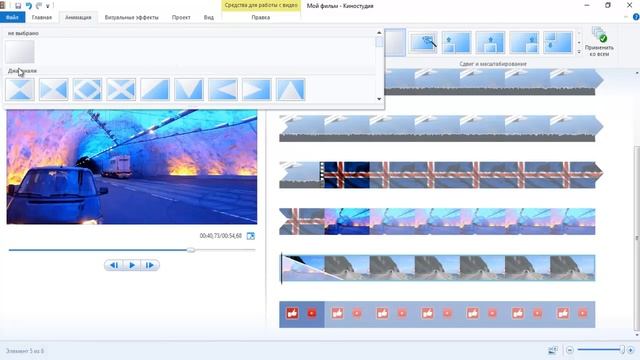The height and width of the screenshot is (360, 640).
Task: Switch to the Вид tab
Action: (209, 18)
